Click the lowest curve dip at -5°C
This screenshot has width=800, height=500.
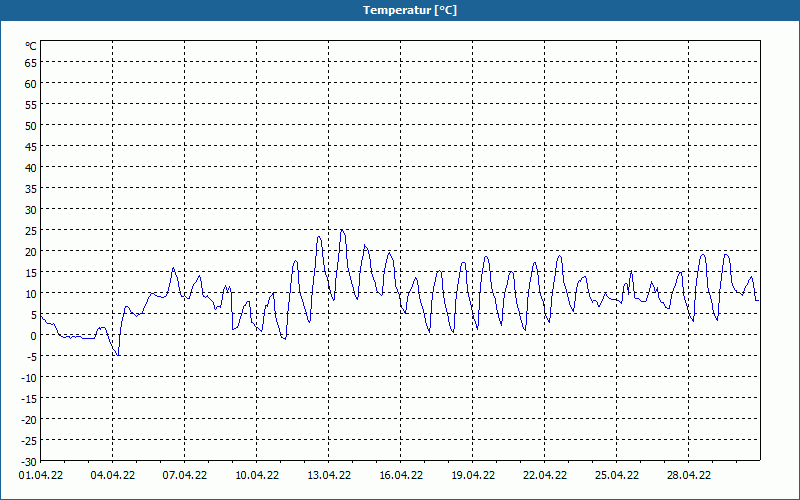pos(118,355)
